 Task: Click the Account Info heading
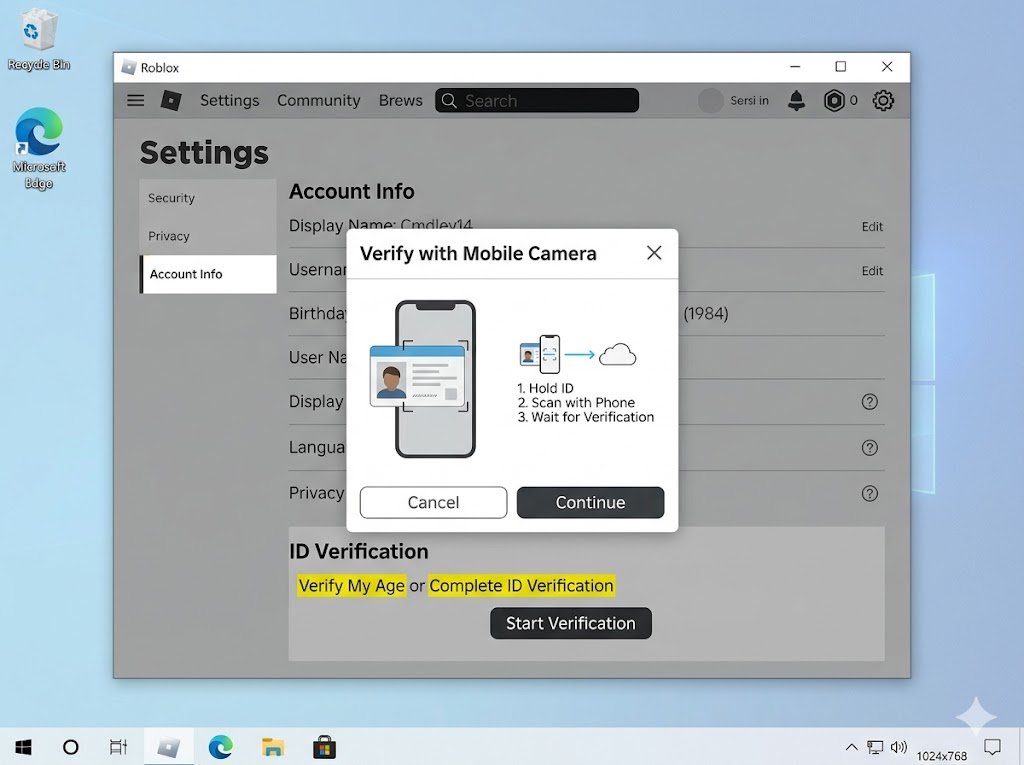coord(351,191)
